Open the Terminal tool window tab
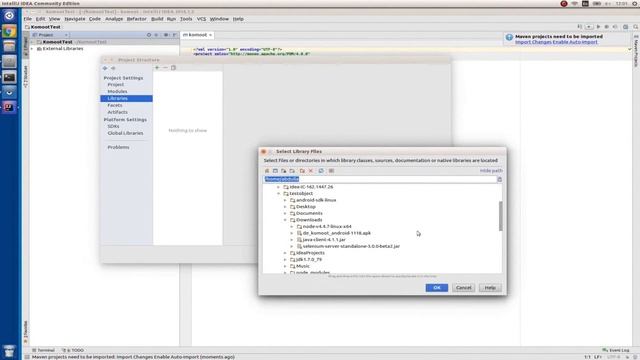 43,350
